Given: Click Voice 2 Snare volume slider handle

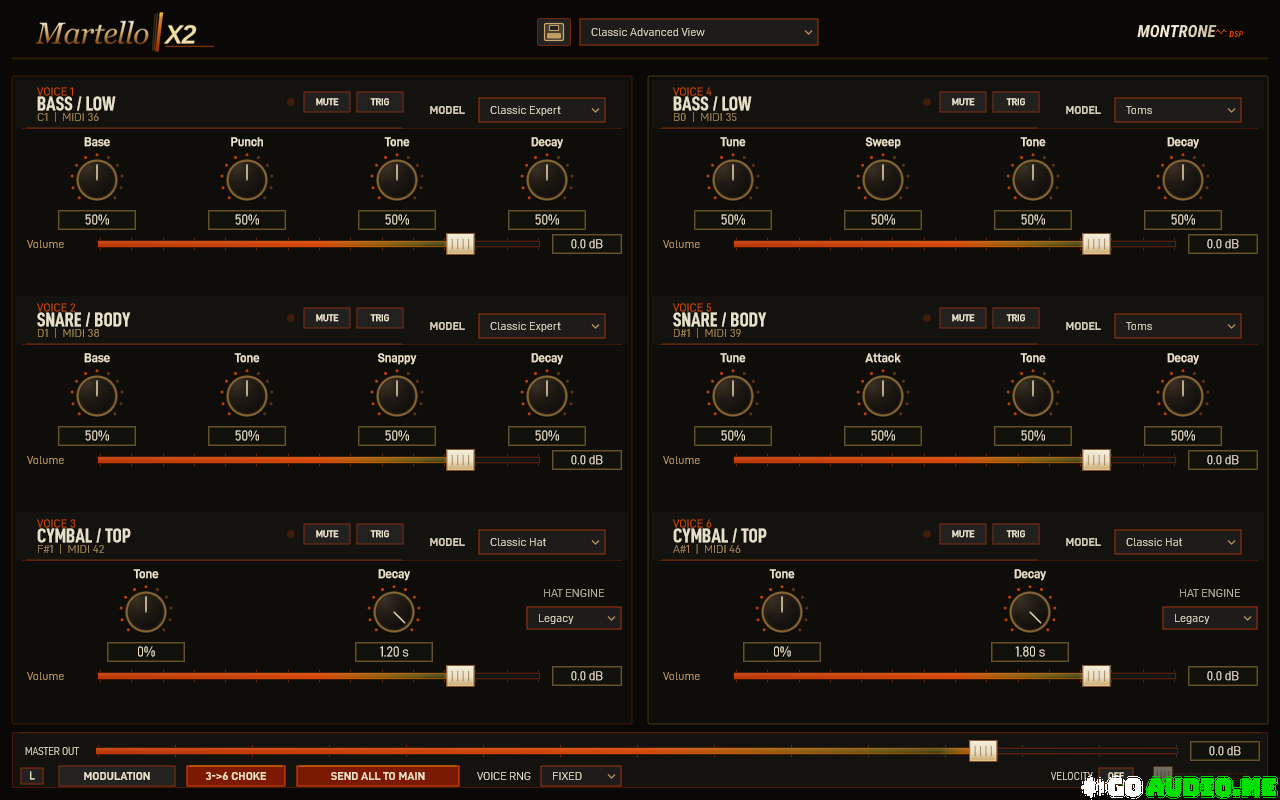Looking at the screenshot, I should pos(460,460).
